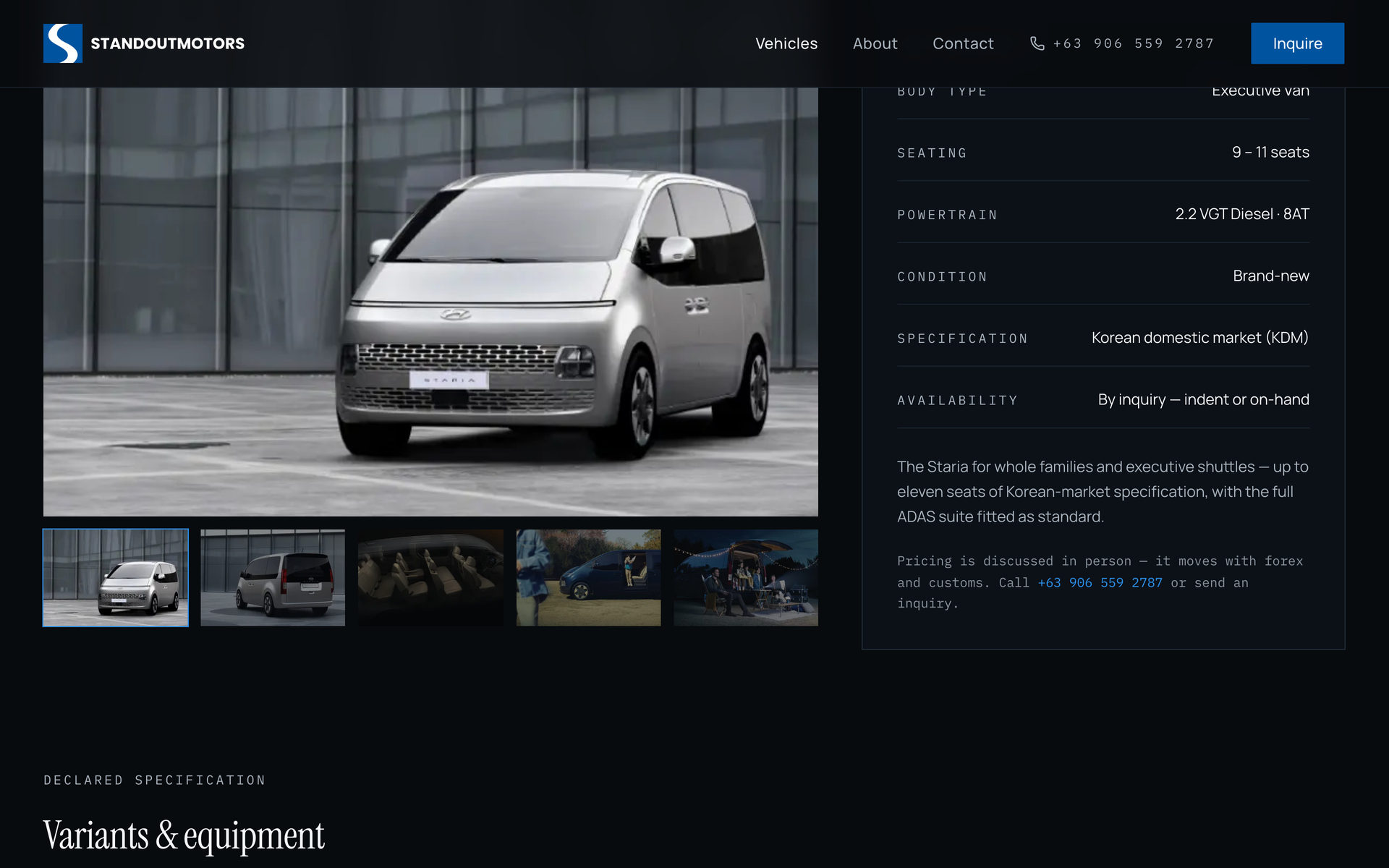Select the front-view silver Staria thumbnail
Image resolution: width=1389 pixels, height=868 pixels.
tap(116, 577)
